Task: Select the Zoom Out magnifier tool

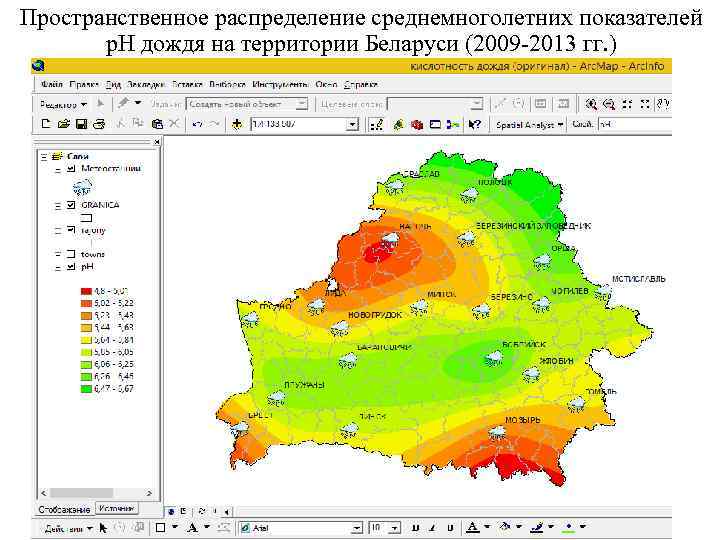Action: pyautogui.click(x=609, y=104)
